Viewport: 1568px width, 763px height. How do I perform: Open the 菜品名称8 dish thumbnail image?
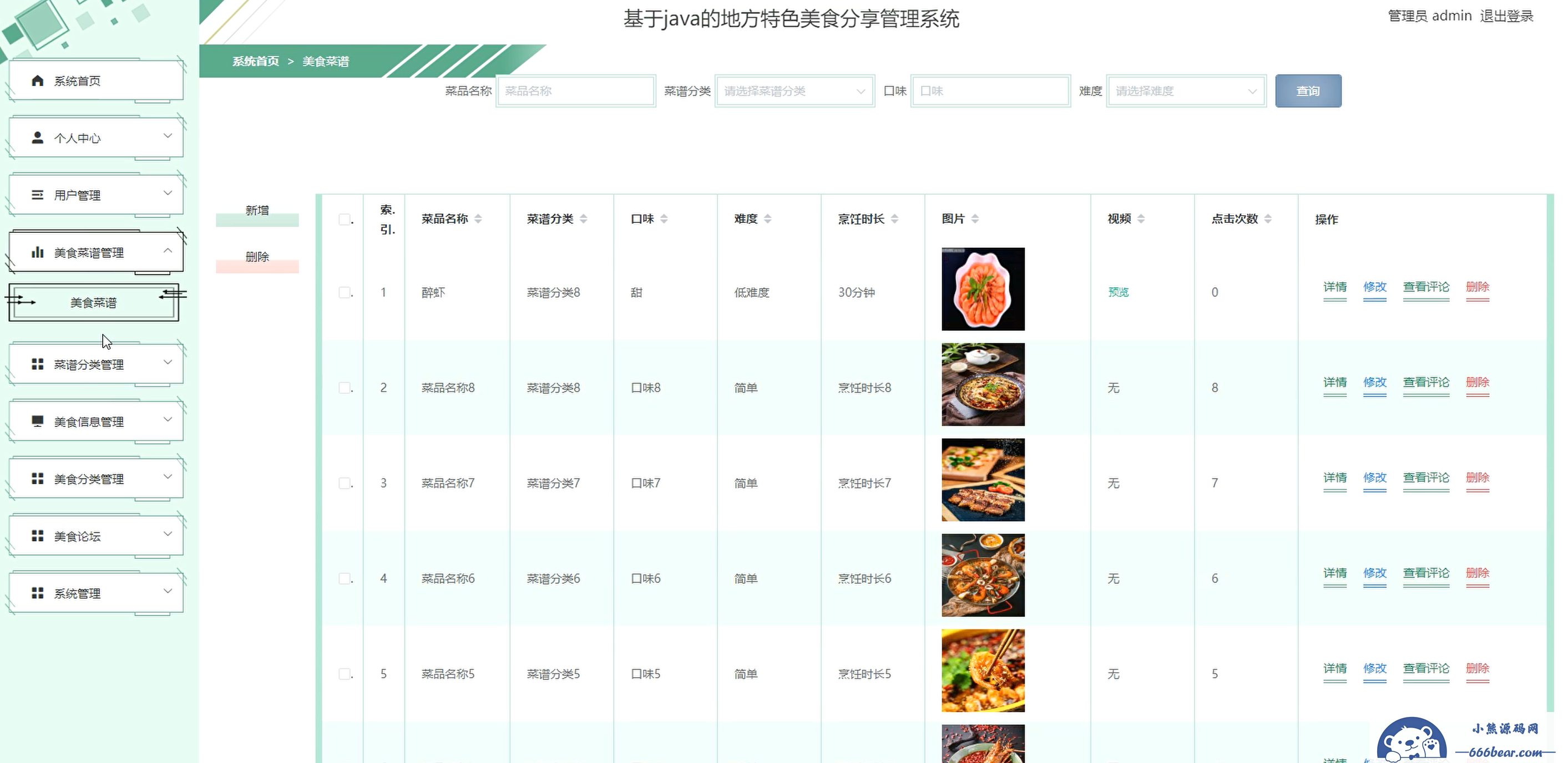(983, 384)
